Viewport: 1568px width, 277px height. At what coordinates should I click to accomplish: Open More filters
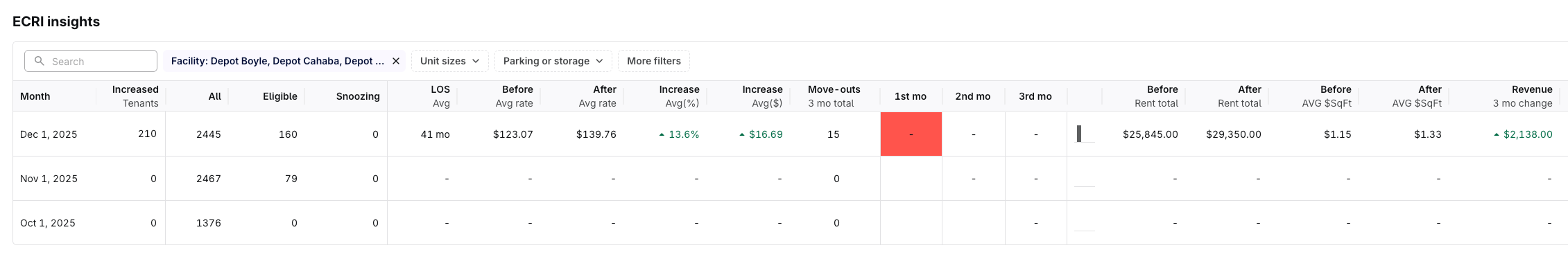point(653,61)
